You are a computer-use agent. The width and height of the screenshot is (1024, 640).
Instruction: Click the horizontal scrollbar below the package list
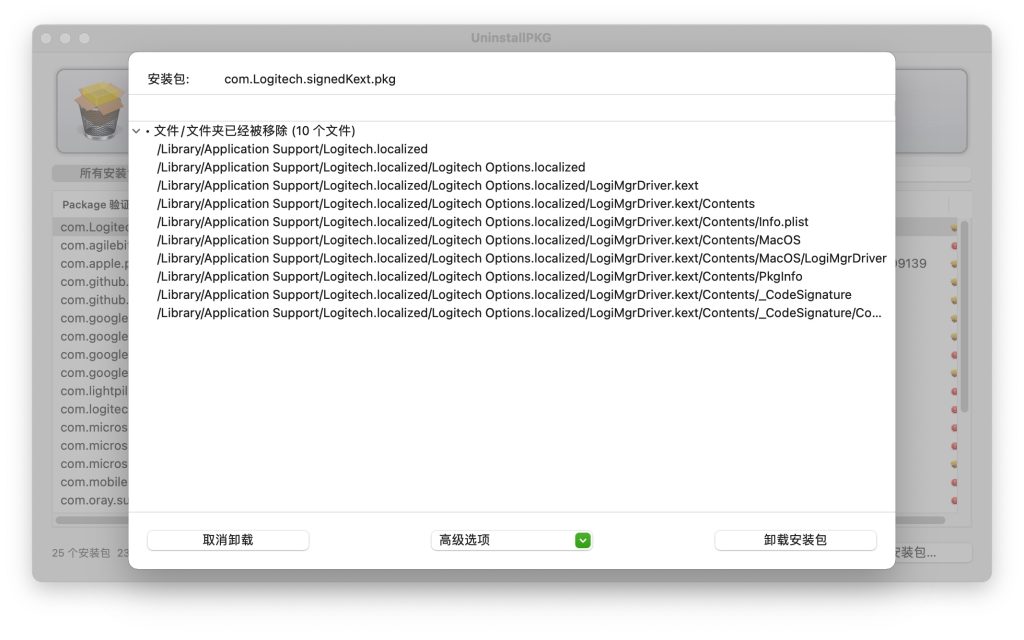tap(500, 520)
